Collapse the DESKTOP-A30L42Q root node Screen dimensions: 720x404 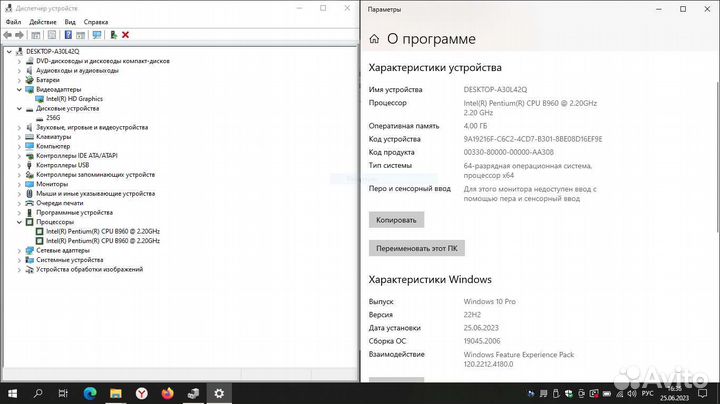coord(9,51)
